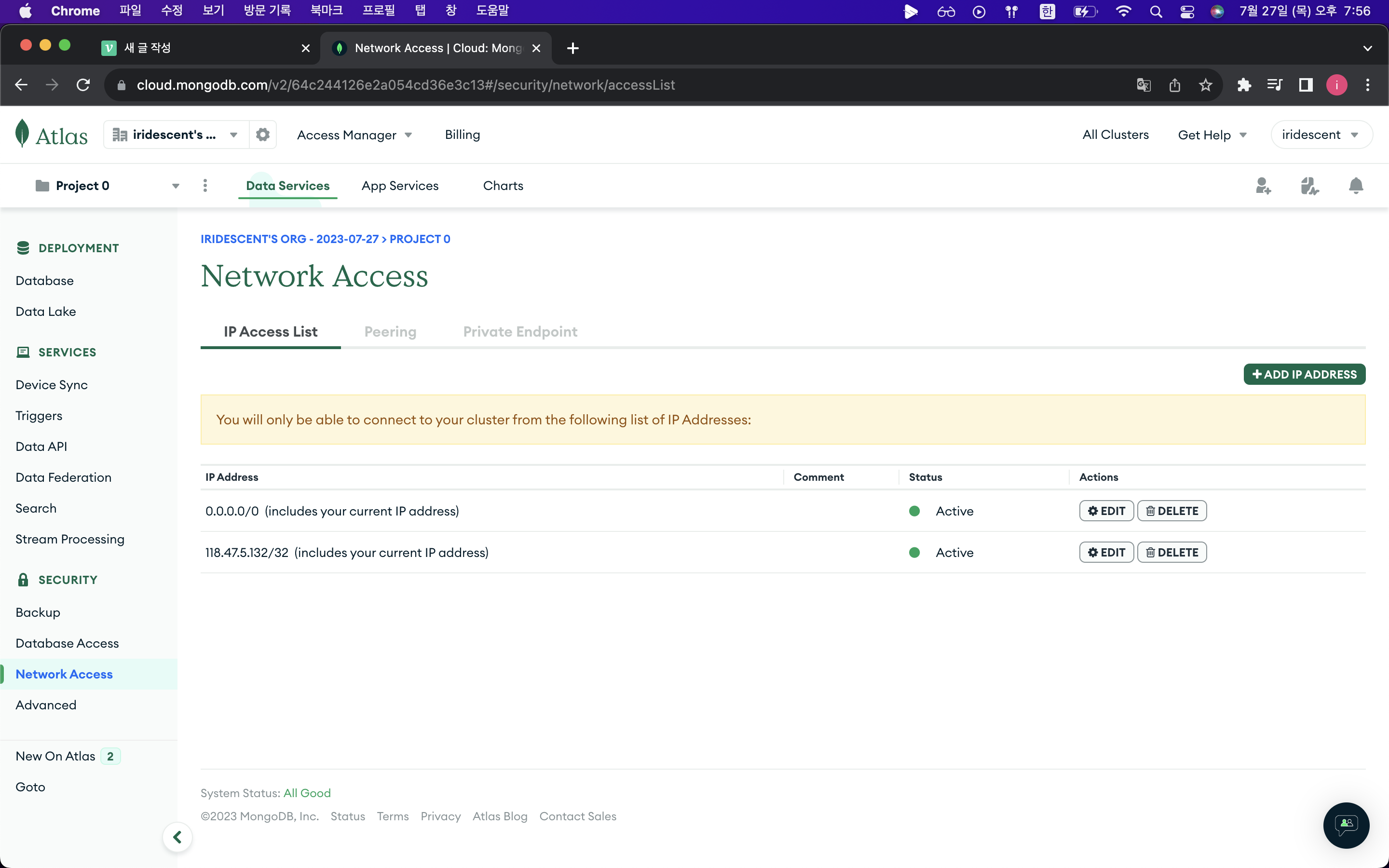1389x868 pixels.
Task: Open the Access Manager dropdown
Action: [x=354, y=135]
